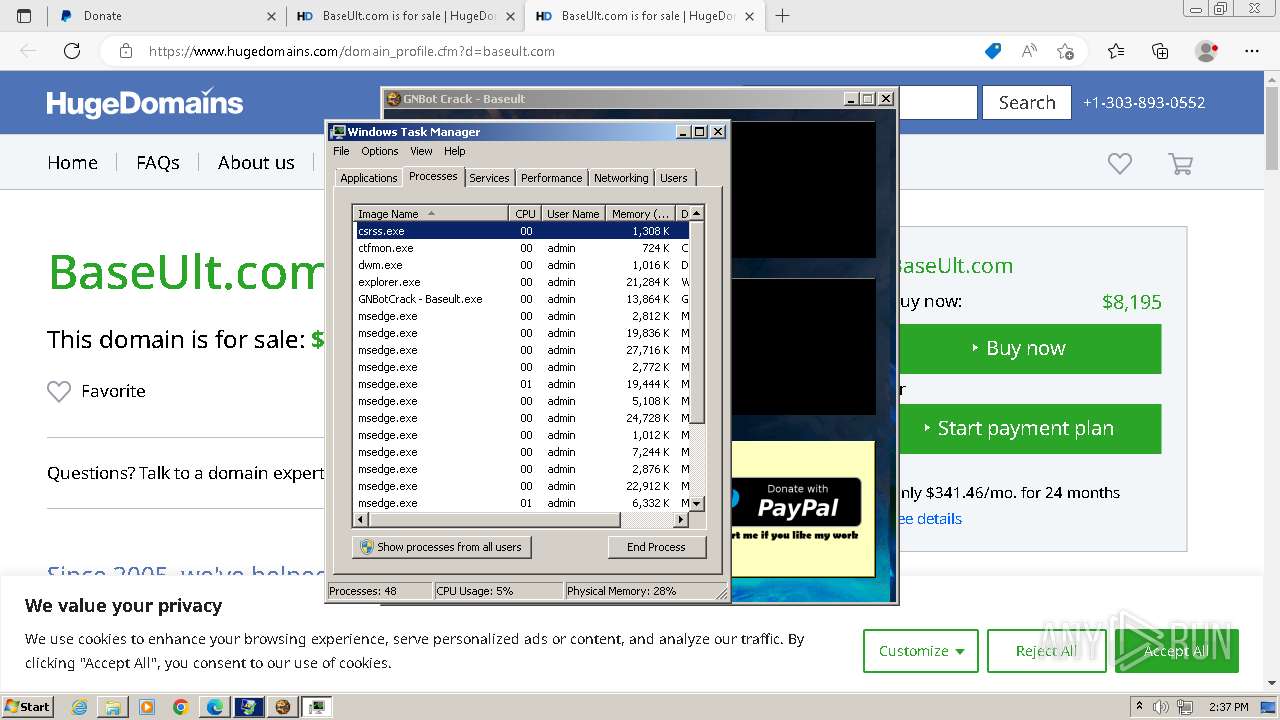Open the Users tab in Task Manager
This screenshot has width=1280, height=720.
click(674, 178)
